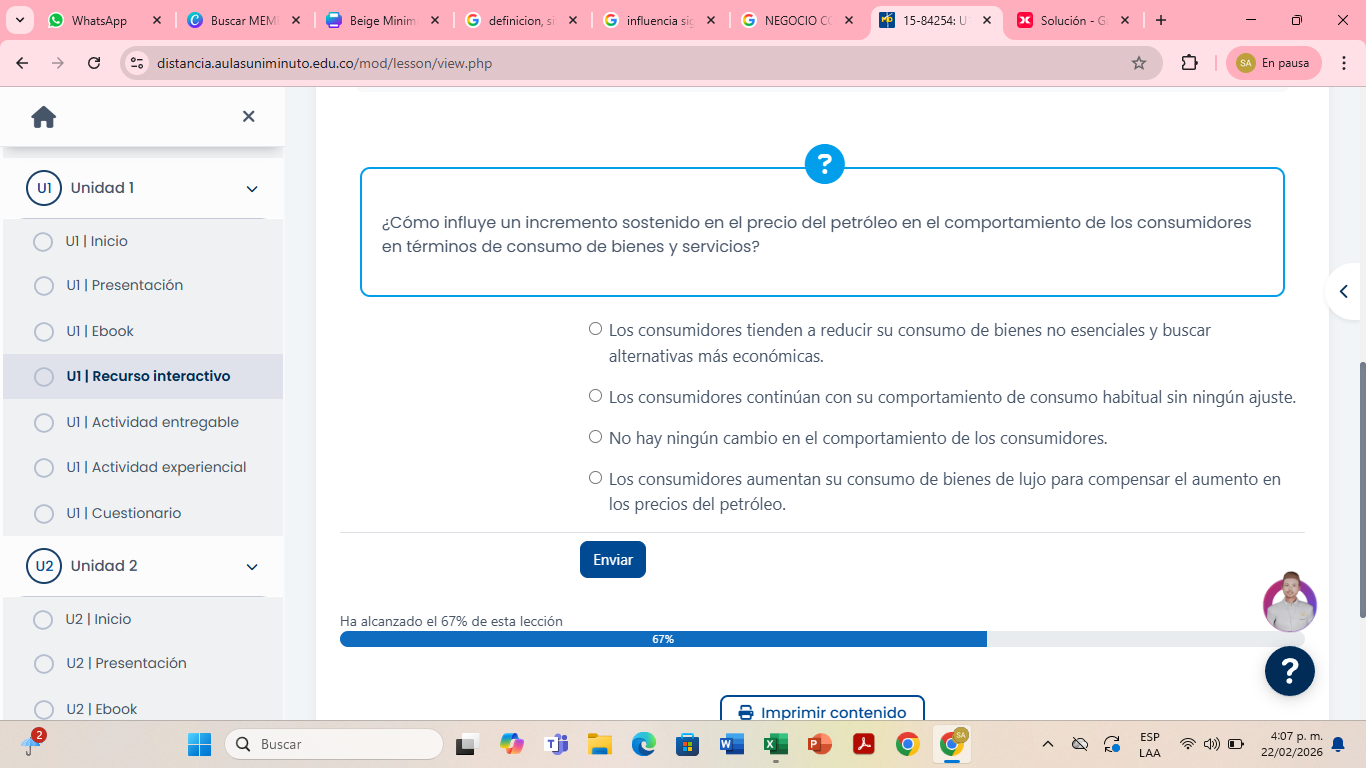The width and height of the screenshot is (1366, 768).
Task: Open Excel from the taskbar
Action: pos(776,744)
